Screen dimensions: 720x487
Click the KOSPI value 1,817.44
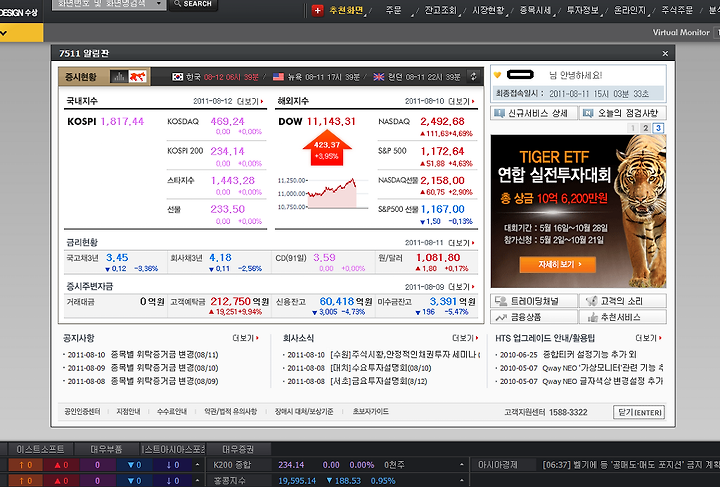122,122
